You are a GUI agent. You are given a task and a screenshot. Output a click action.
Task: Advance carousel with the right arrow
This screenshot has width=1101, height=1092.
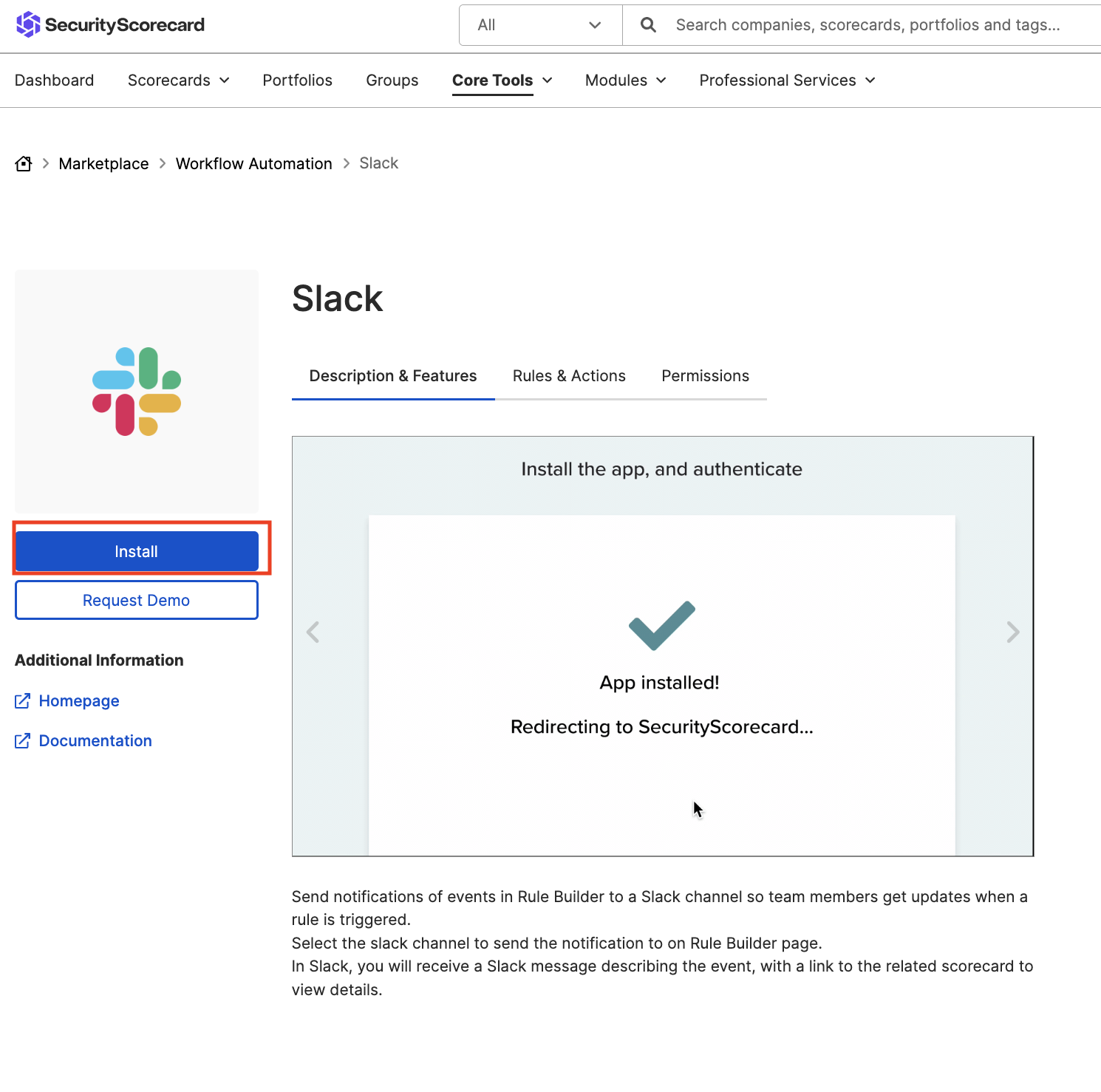click(1012, 632)
